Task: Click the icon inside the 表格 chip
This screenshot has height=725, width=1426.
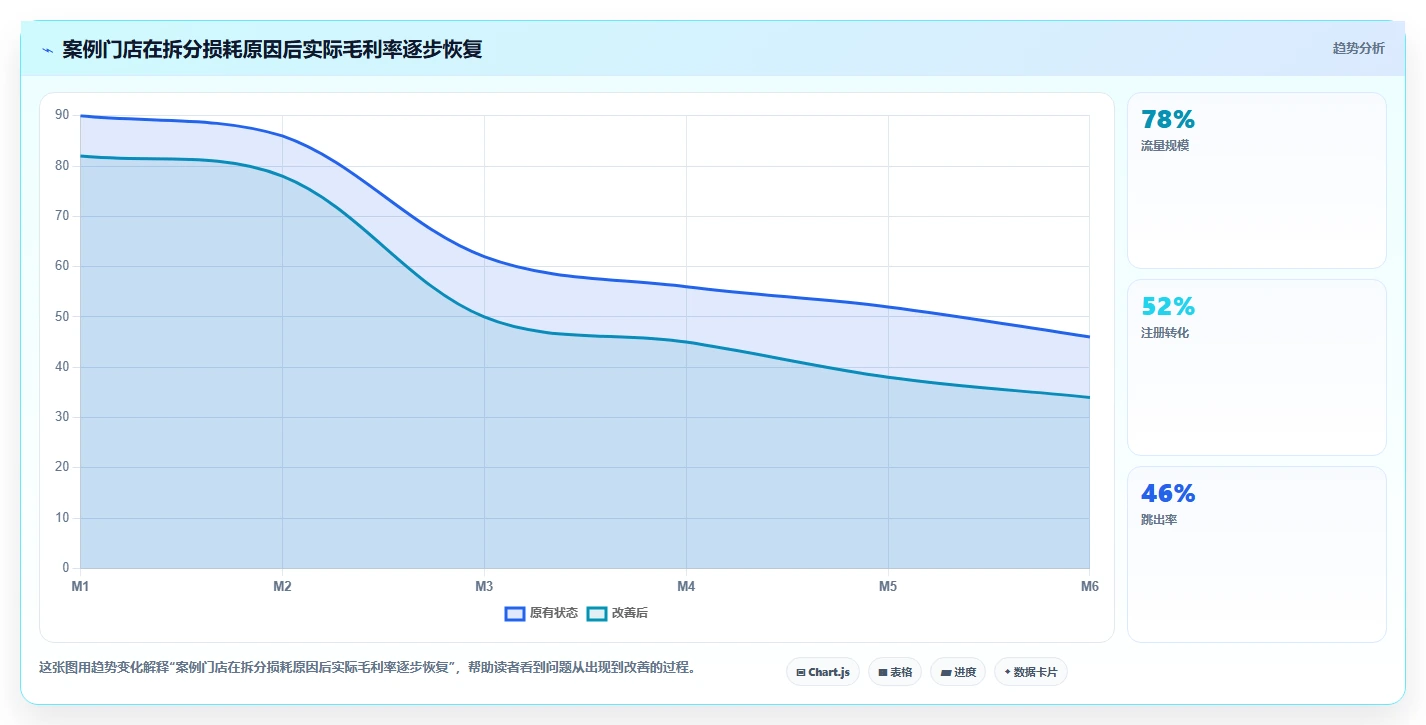Action: tap(883, 673)
